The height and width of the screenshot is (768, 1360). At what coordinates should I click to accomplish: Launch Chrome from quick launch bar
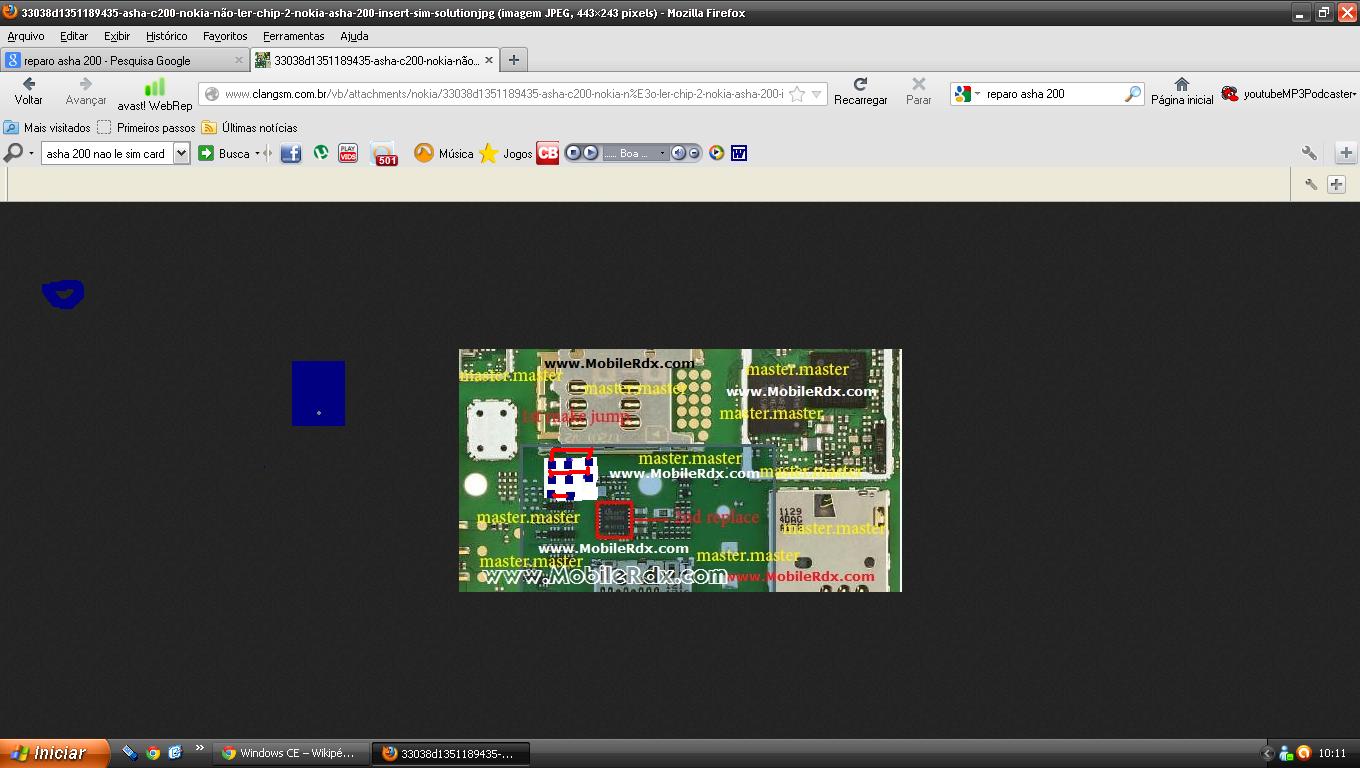[x=152, y=753]
